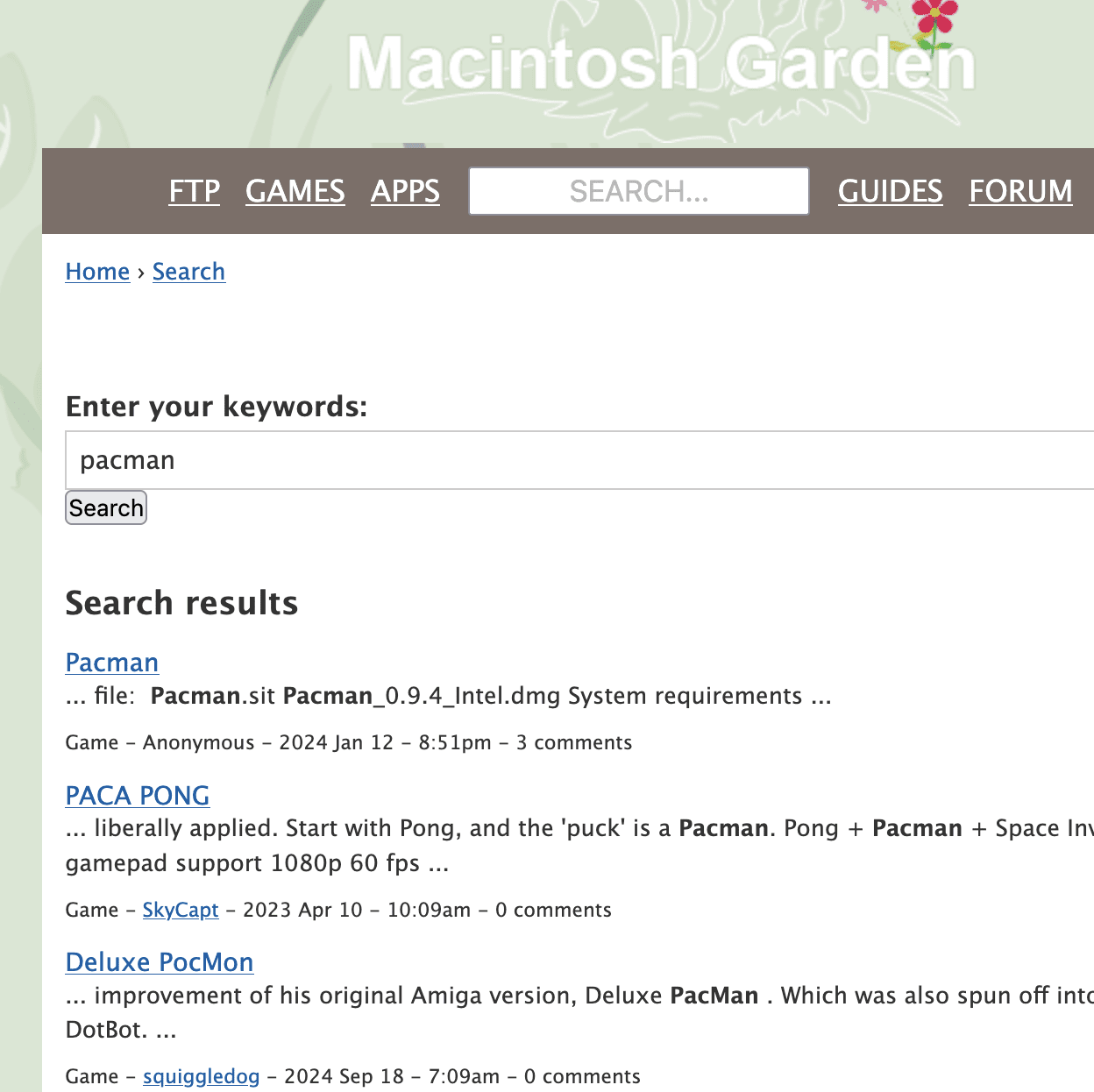This screenshot has height=1092, width=1094.
Task: Open the Pacman search result
Action: [x=112, y=663]
